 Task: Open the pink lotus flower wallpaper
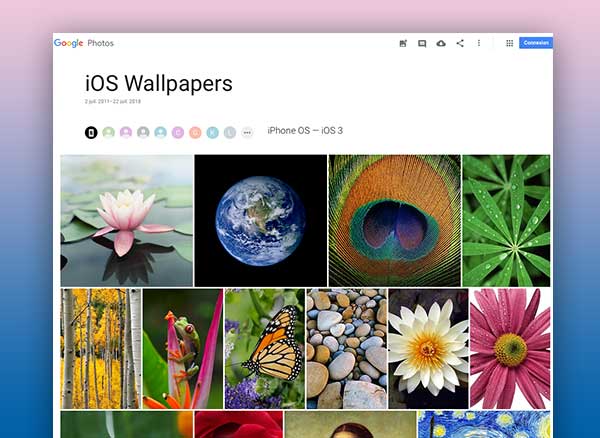127,221
